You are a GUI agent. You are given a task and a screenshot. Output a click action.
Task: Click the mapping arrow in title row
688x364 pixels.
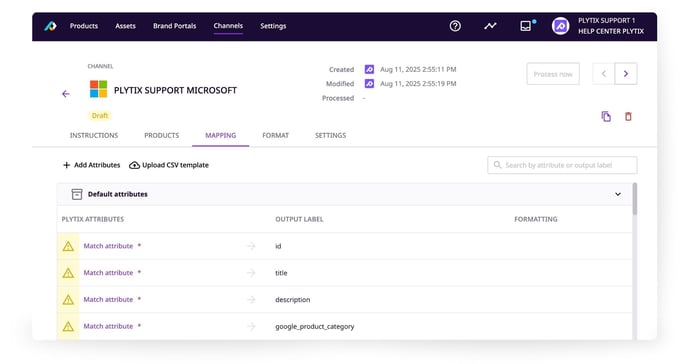coord(251,273)
